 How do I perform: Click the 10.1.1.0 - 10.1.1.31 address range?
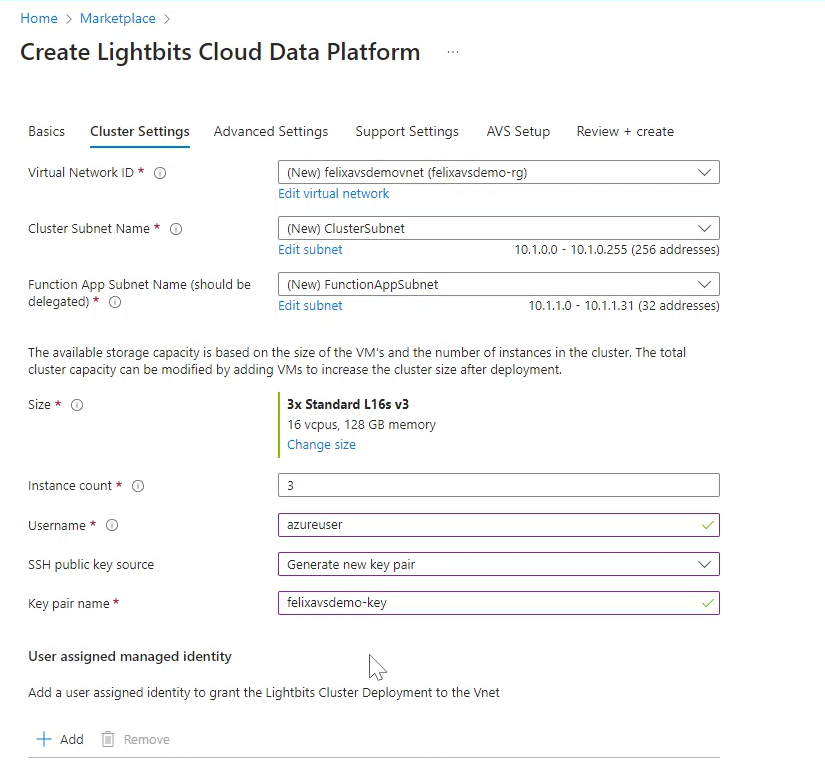coord(624,306)
